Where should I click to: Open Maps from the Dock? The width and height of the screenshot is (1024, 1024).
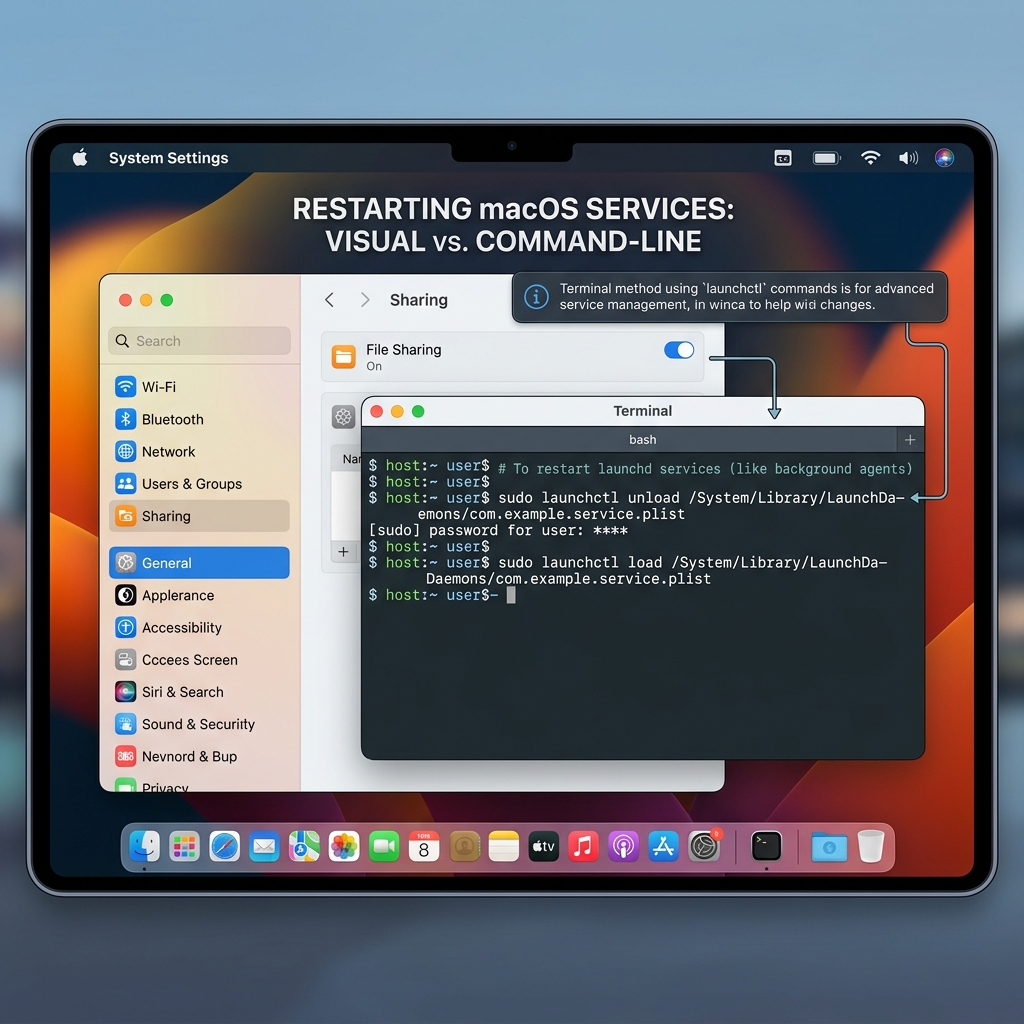(x=304, y=847)
